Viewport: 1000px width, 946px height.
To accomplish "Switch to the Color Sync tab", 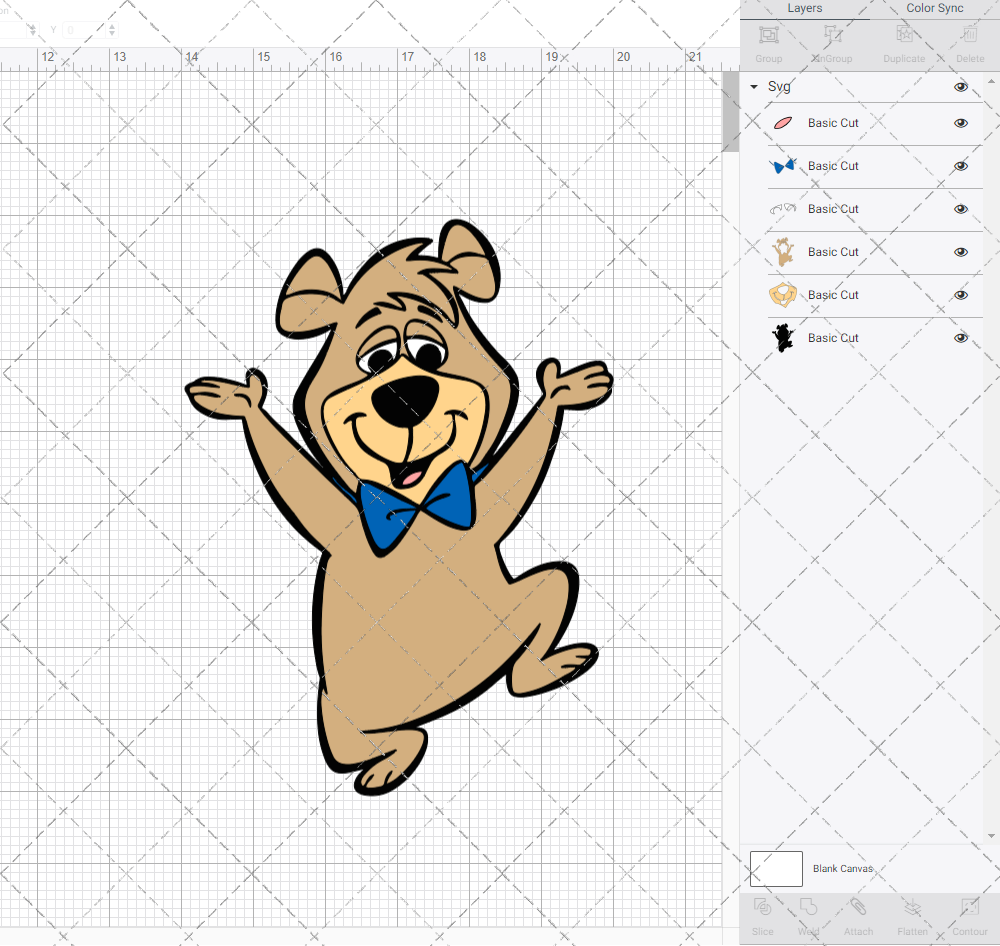I will (934, 9).
